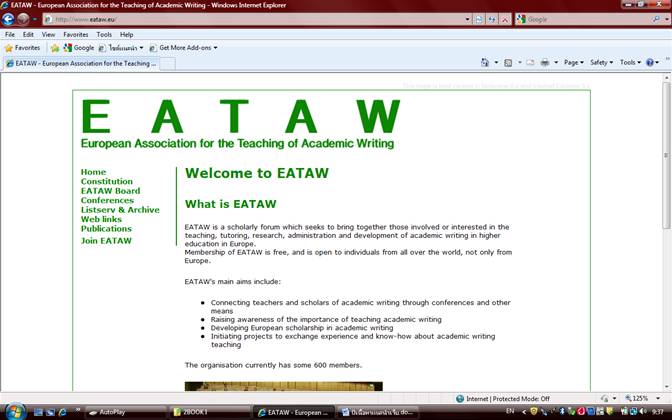Viewport: 672px width, 420px height.
Task: Click the address bar showing eataw.eu
Action: click(x=253, y=19)
